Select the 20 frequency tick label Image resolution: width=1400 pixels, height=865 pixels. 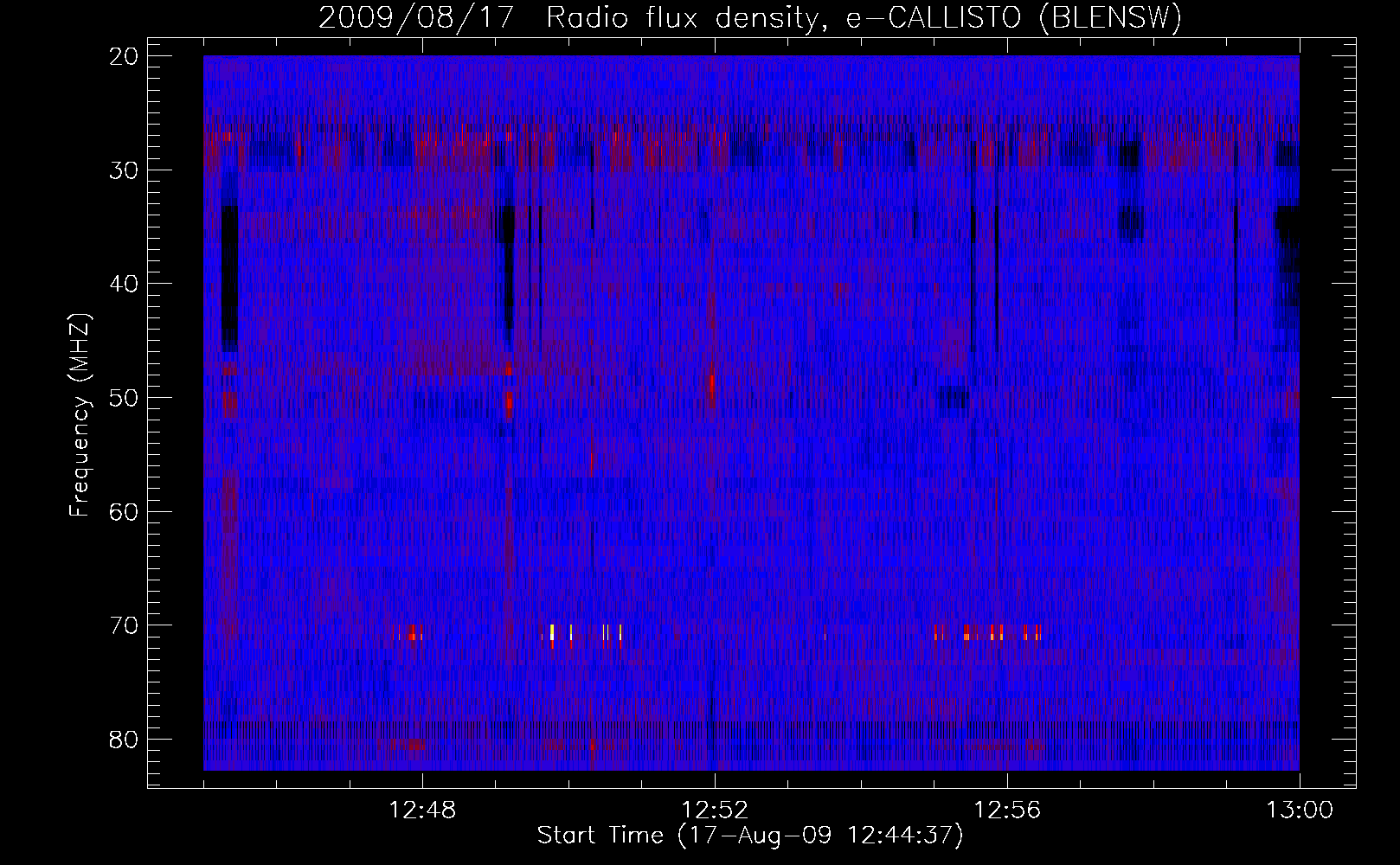(125, 56)
